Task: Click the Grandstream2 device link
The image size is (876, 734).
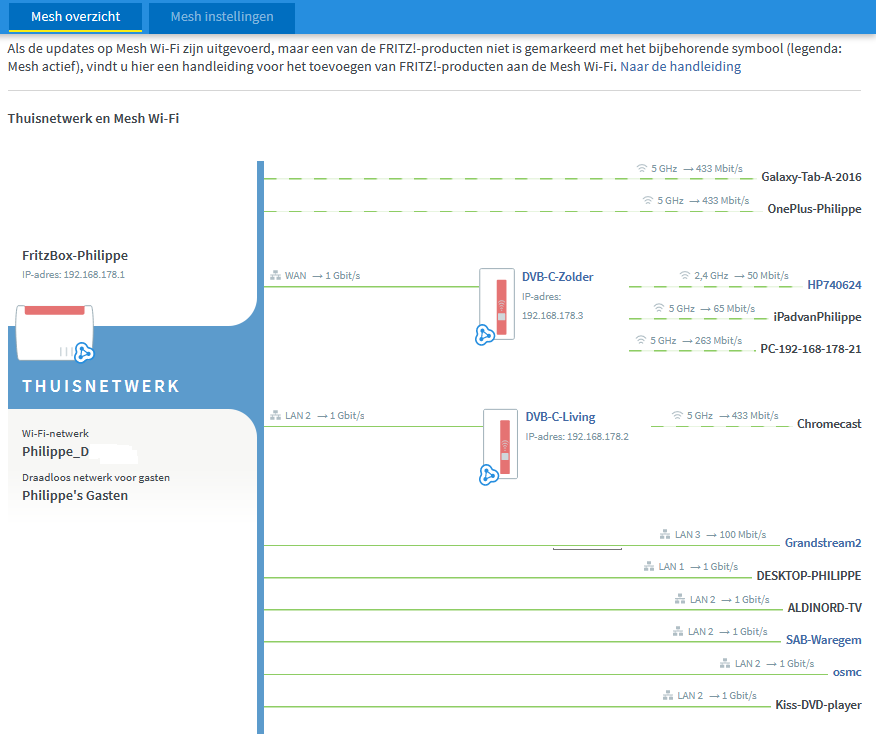Action: click(x=823, y=544)
